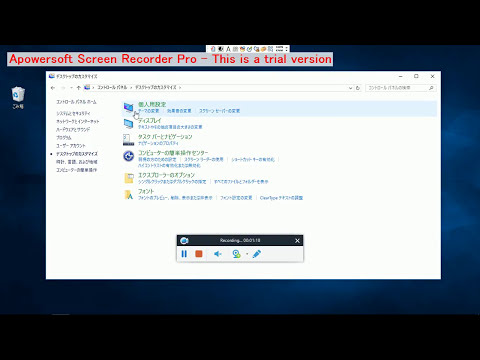Go back with the address bar back arrow
This screenshot has height=360, width=480.
coord(53,88)
